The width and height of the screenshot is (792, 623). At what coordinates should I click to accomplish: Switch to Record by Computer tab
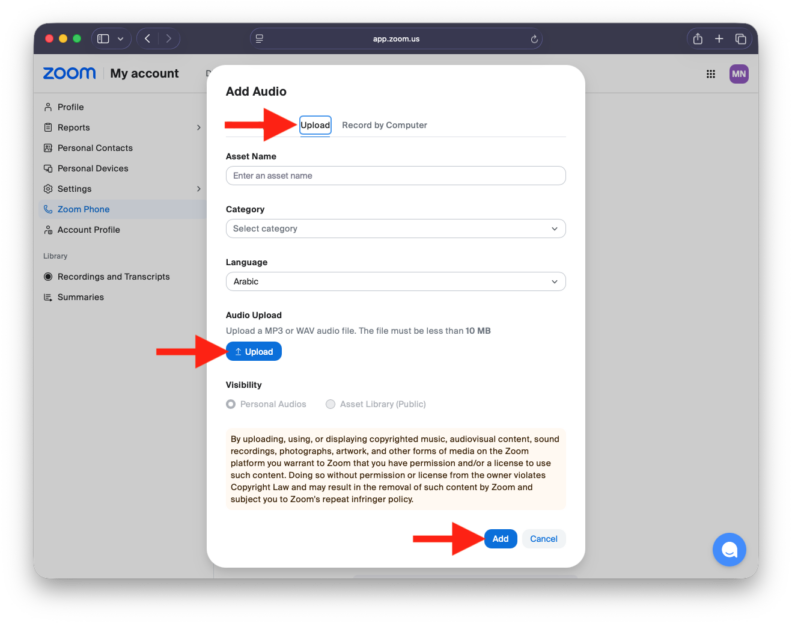click(x=384, y=125)
